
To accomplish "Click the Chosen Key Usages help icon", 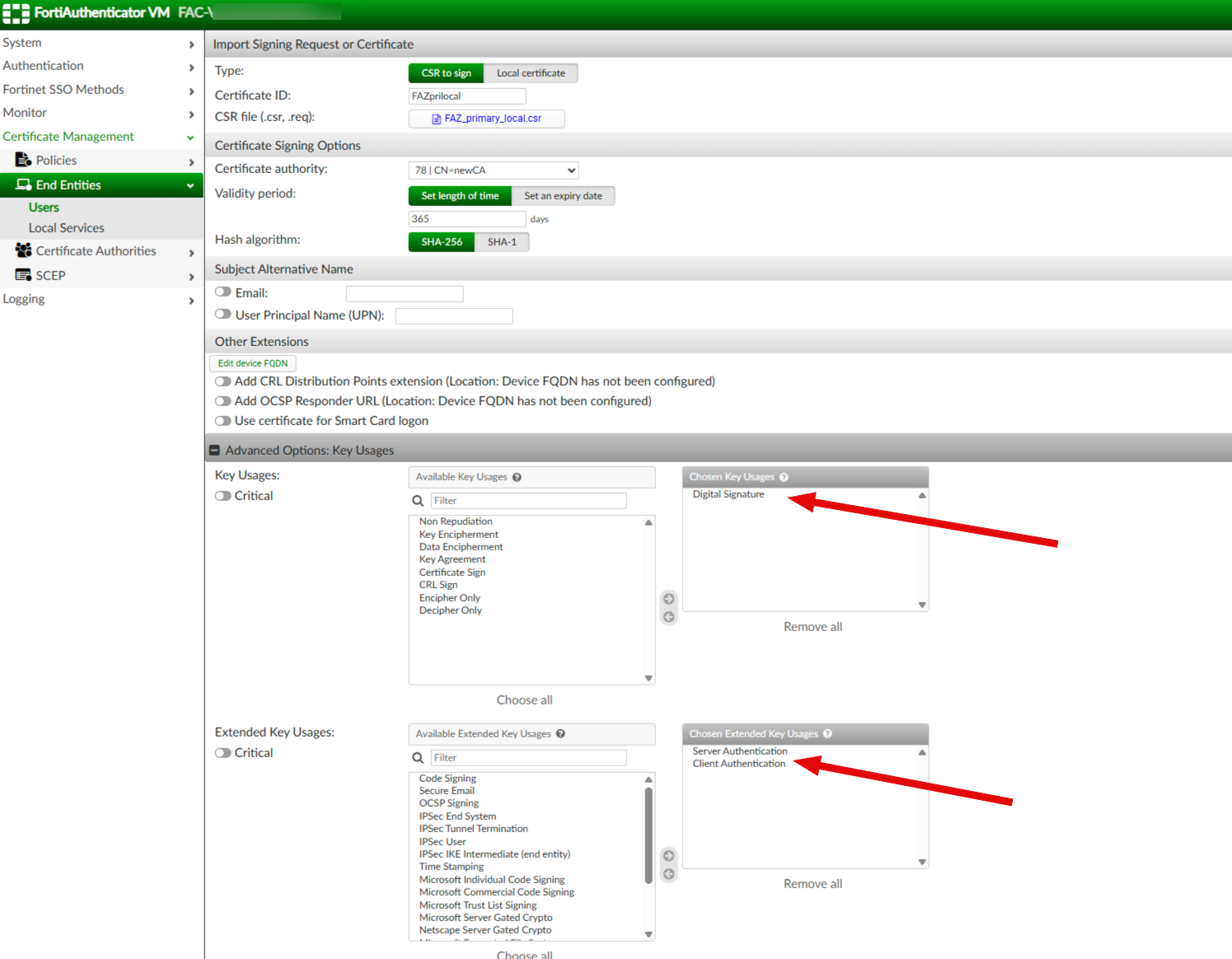I will (784, 477).
